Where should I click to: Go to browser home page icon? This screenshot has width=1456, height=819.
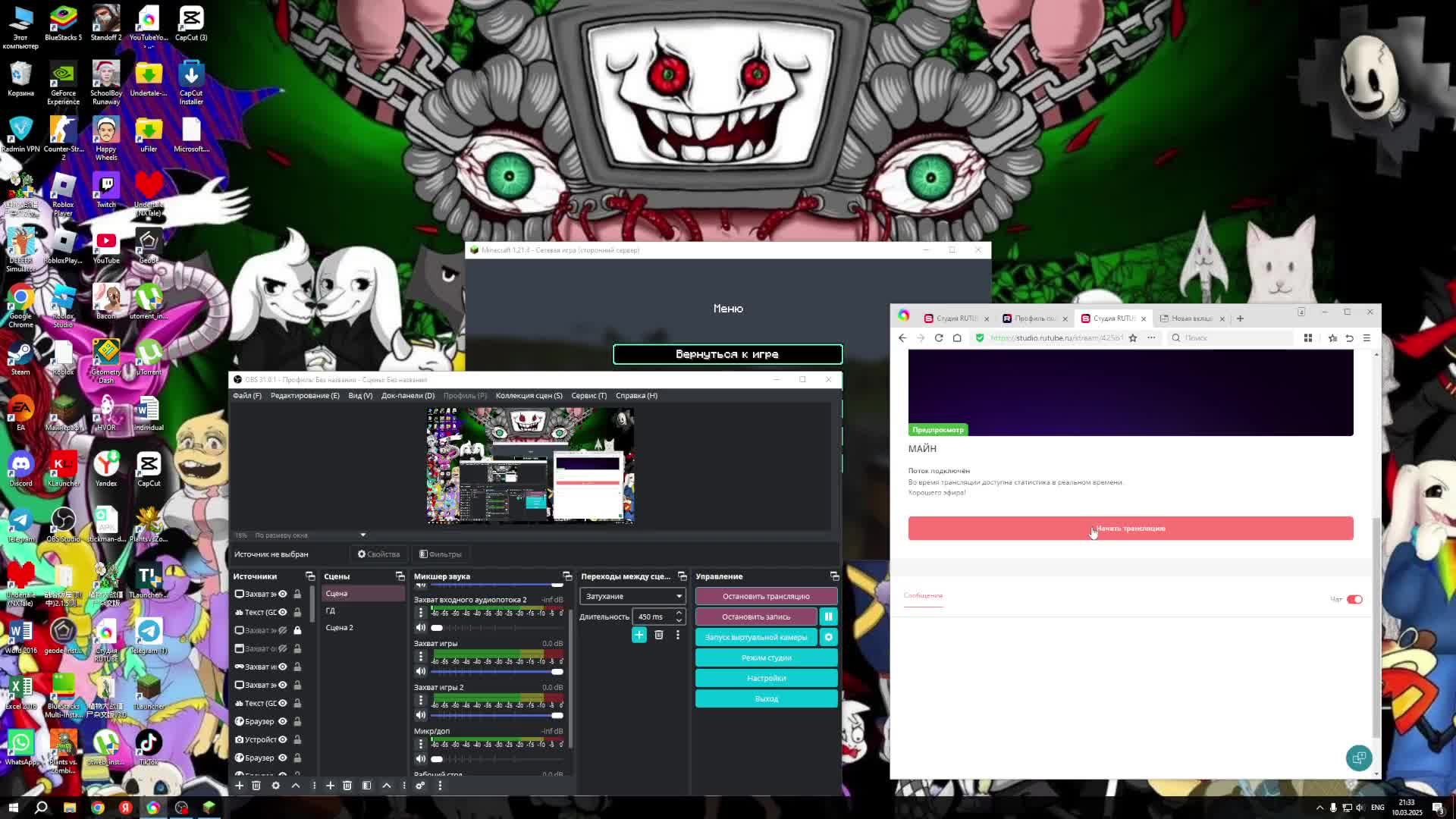coord(957,338)
